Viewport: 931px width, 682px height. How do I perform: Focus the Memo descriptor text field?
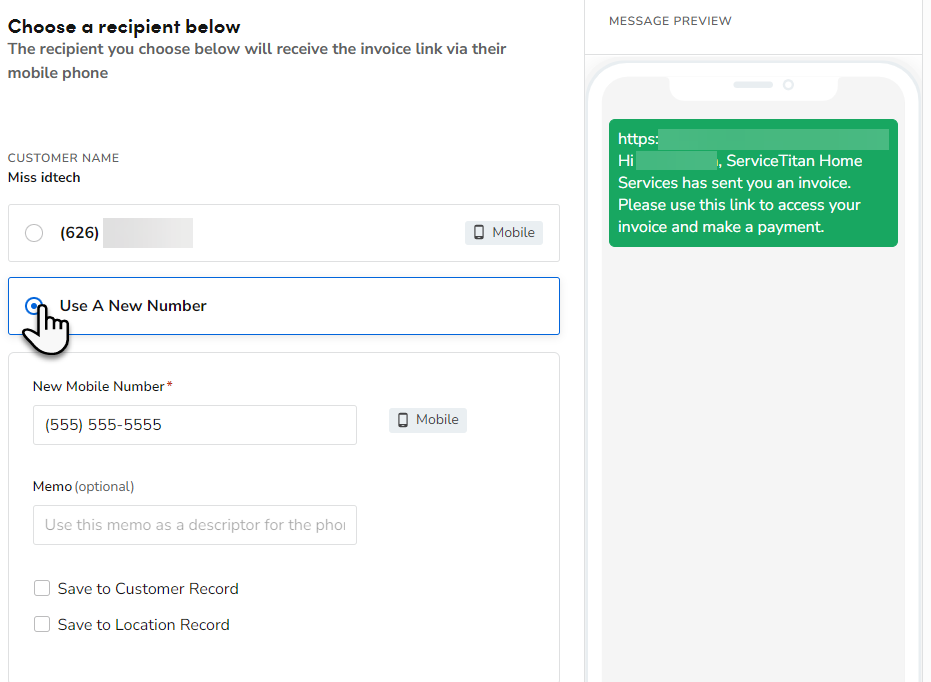coord(194,525)
